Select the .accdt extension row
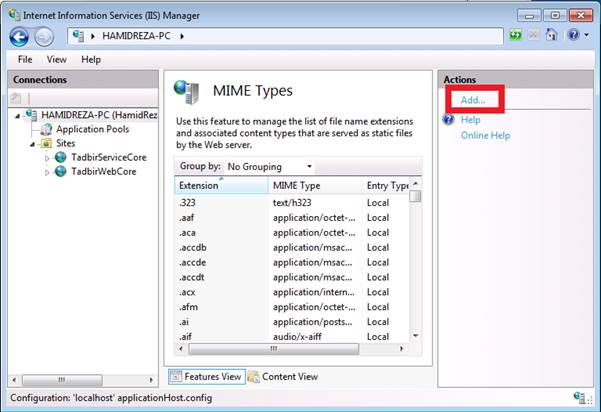601x412 pixels. [x=292, y=277]
